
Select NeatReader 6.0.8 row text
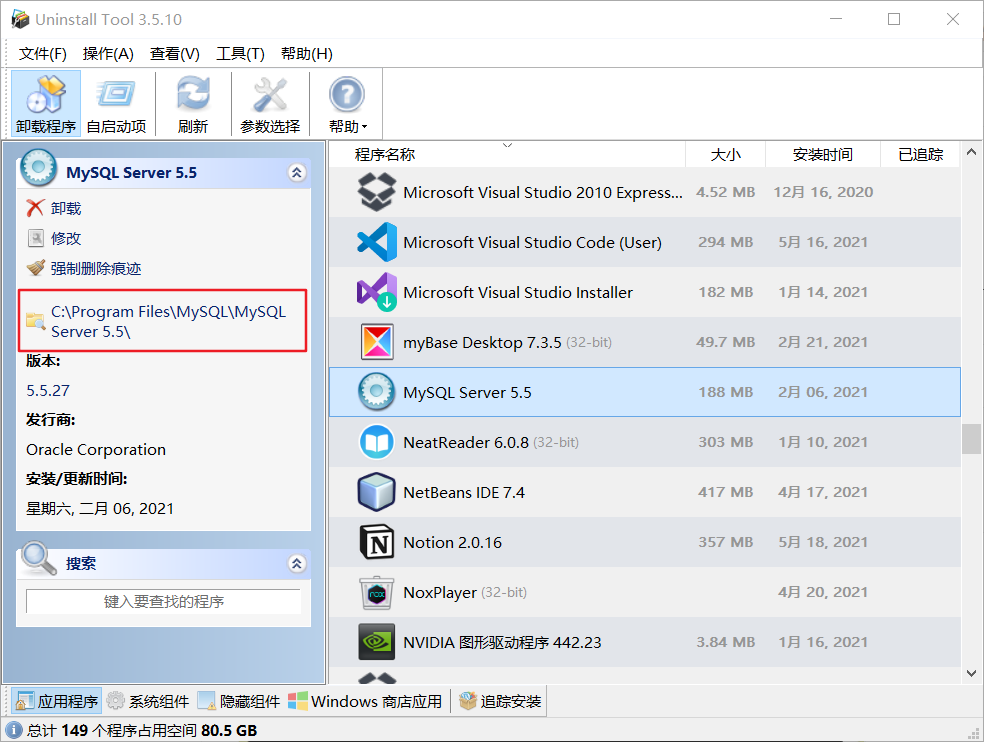[466, 443]
